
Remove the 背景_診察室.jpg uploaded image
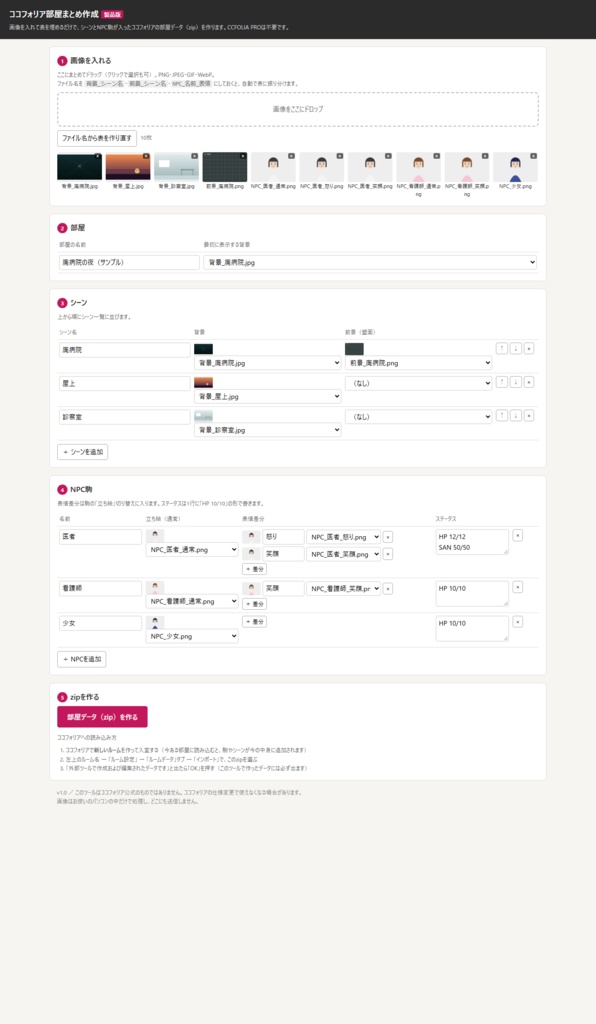click(x=195, y=156)
